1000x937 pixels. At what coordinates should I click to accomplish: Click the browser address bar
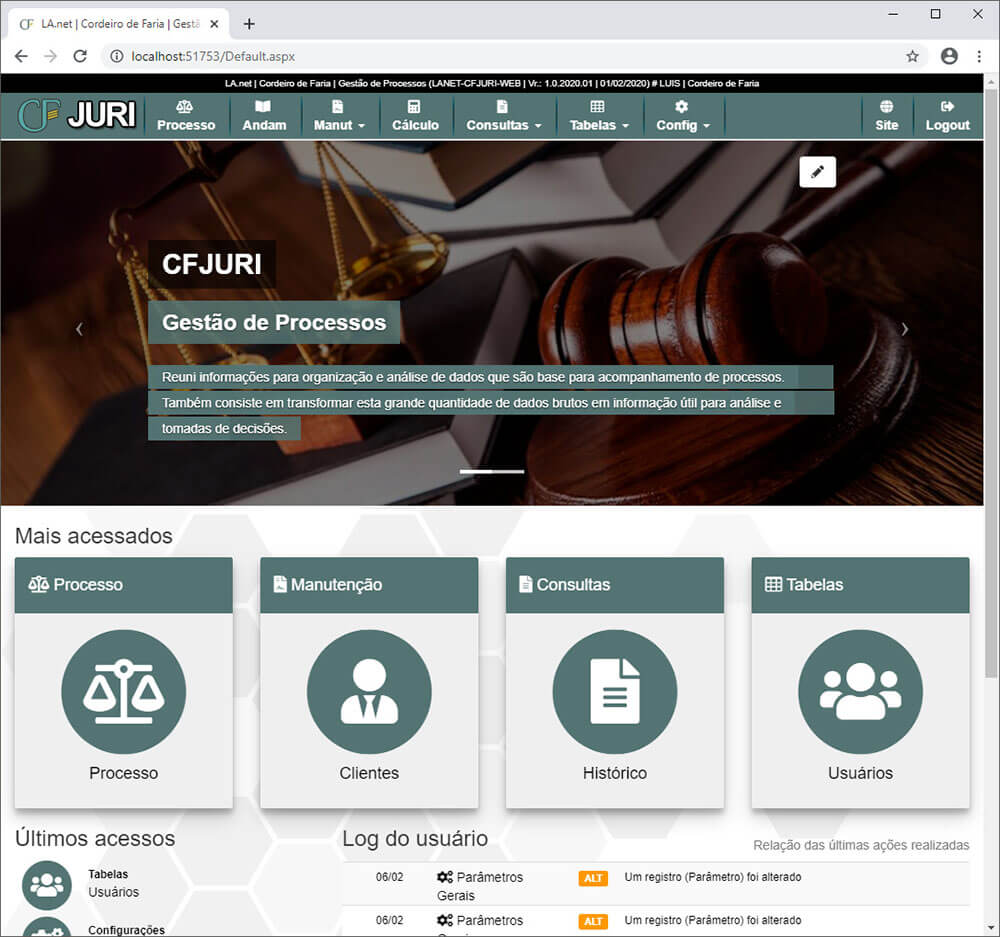point(500,57)
